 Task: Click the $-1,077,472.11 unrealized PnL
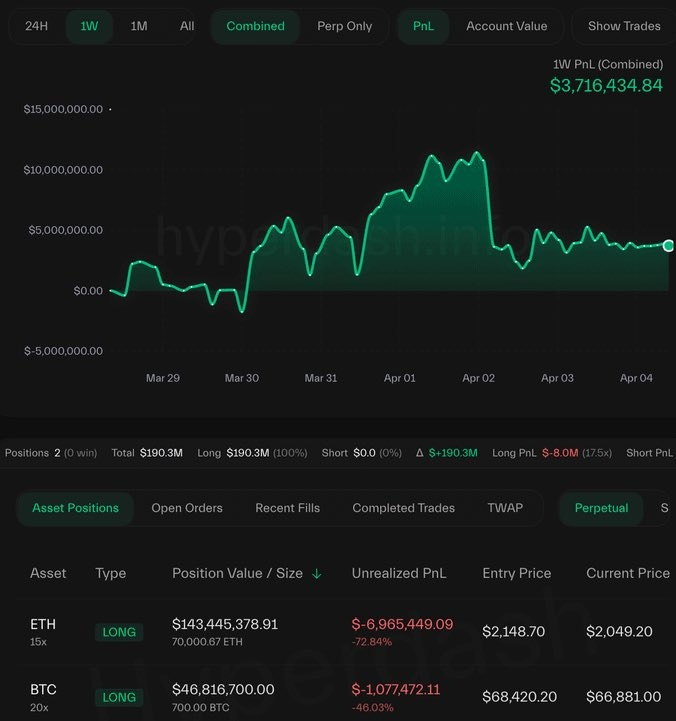pyautogui.click(x=396, y=689)
